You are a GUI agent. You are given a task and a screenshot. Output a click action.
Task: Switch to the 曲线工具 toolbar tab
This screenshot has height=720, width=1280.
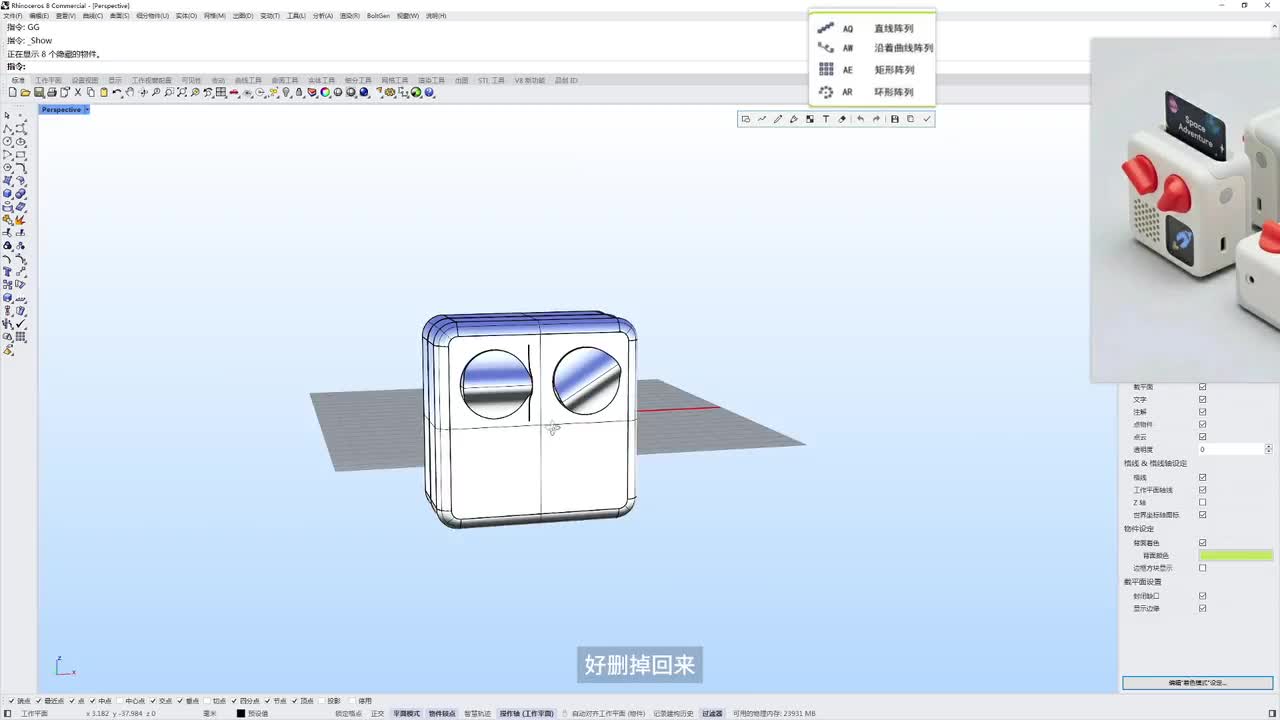[x=248, y=80]
